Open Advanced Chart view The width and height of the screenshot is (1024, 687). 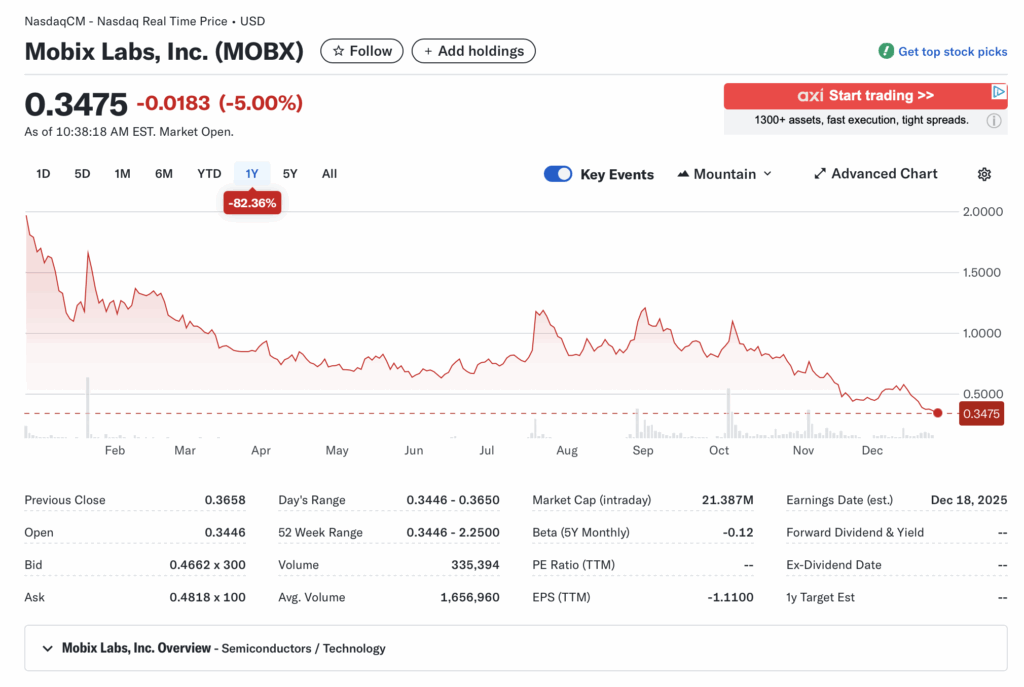[875, 173]
